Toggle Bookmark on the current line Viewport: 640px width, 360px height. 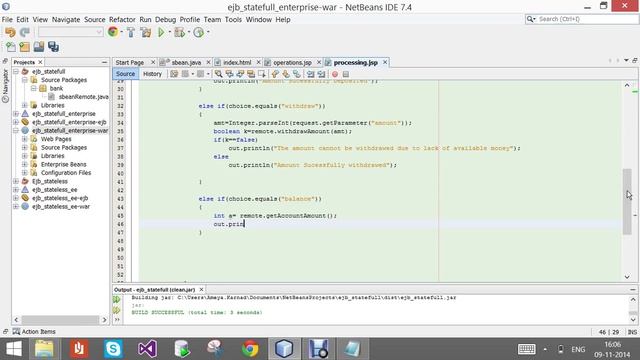click(297, 74)
